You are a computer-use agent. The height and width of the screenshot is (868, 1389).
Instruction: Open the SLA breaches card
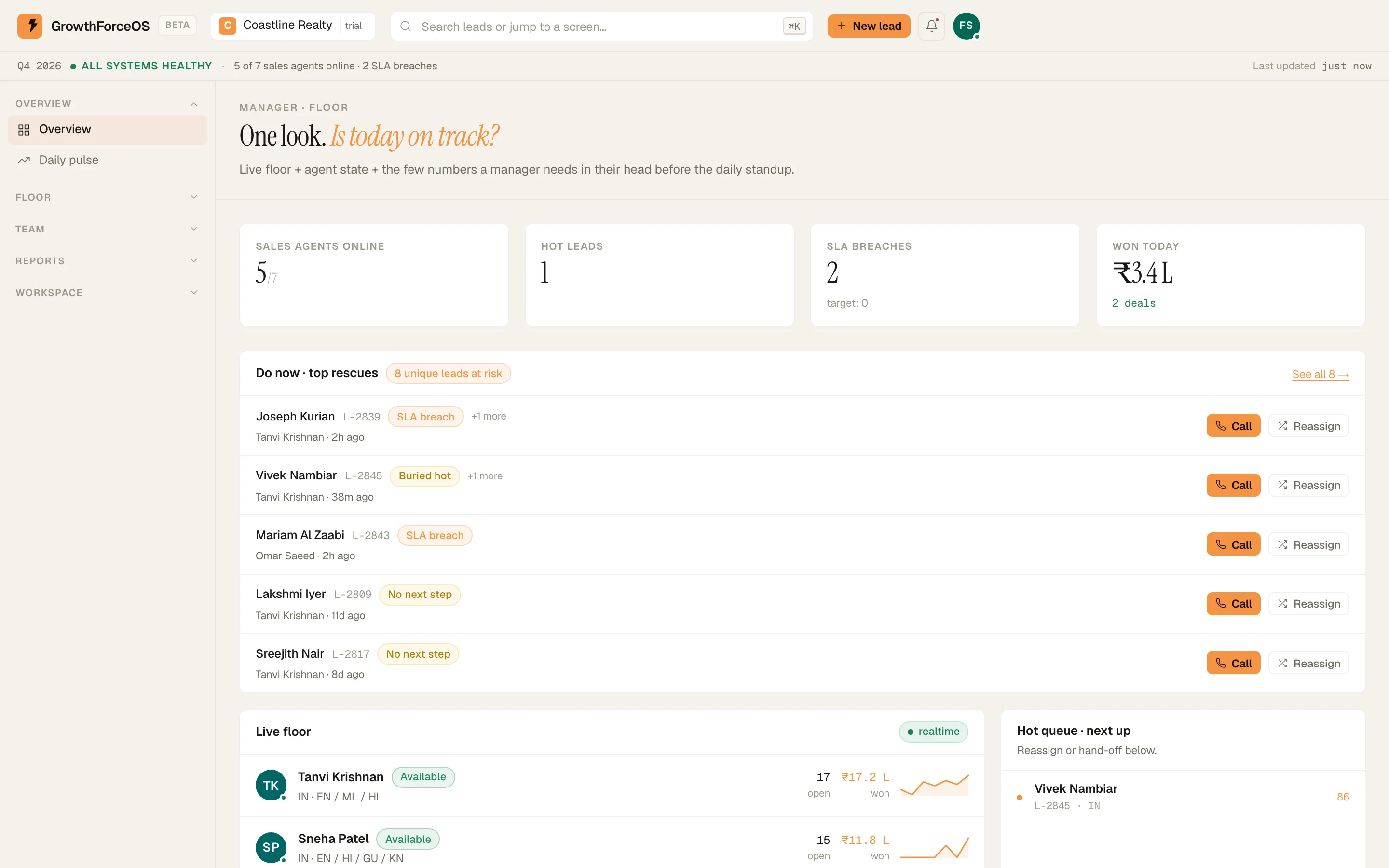(x=945, y=275)
